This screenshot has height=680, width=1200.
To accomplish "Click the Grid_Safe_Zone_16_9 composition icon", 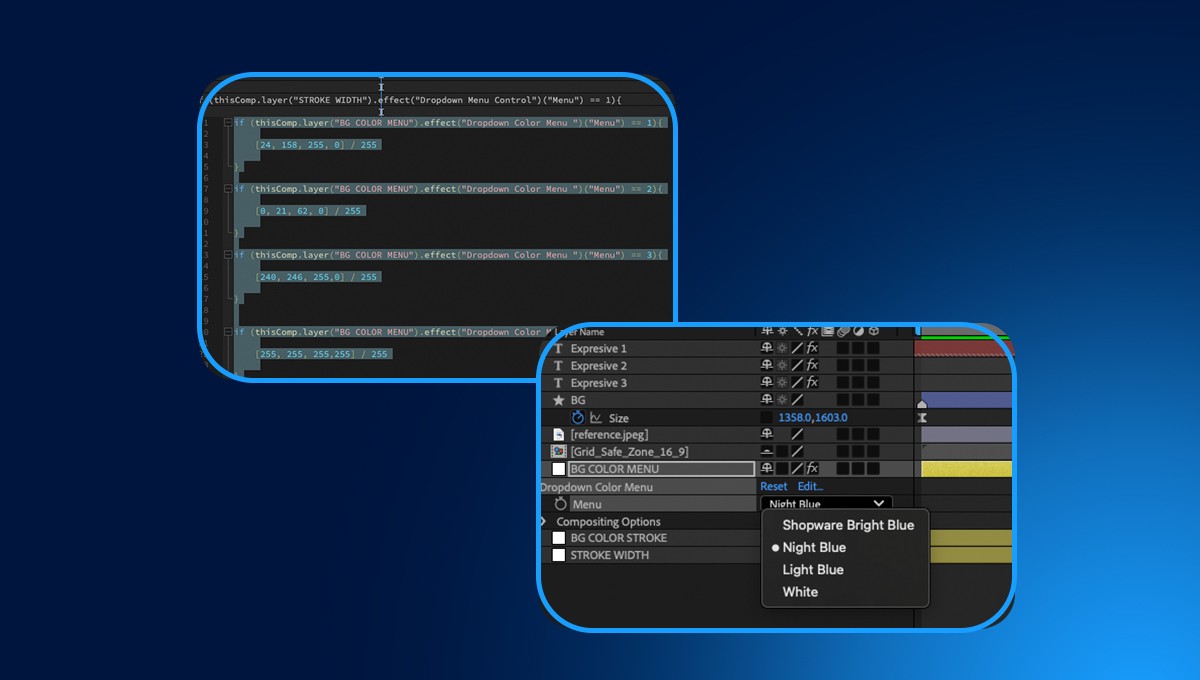I will tap(559, 452).
